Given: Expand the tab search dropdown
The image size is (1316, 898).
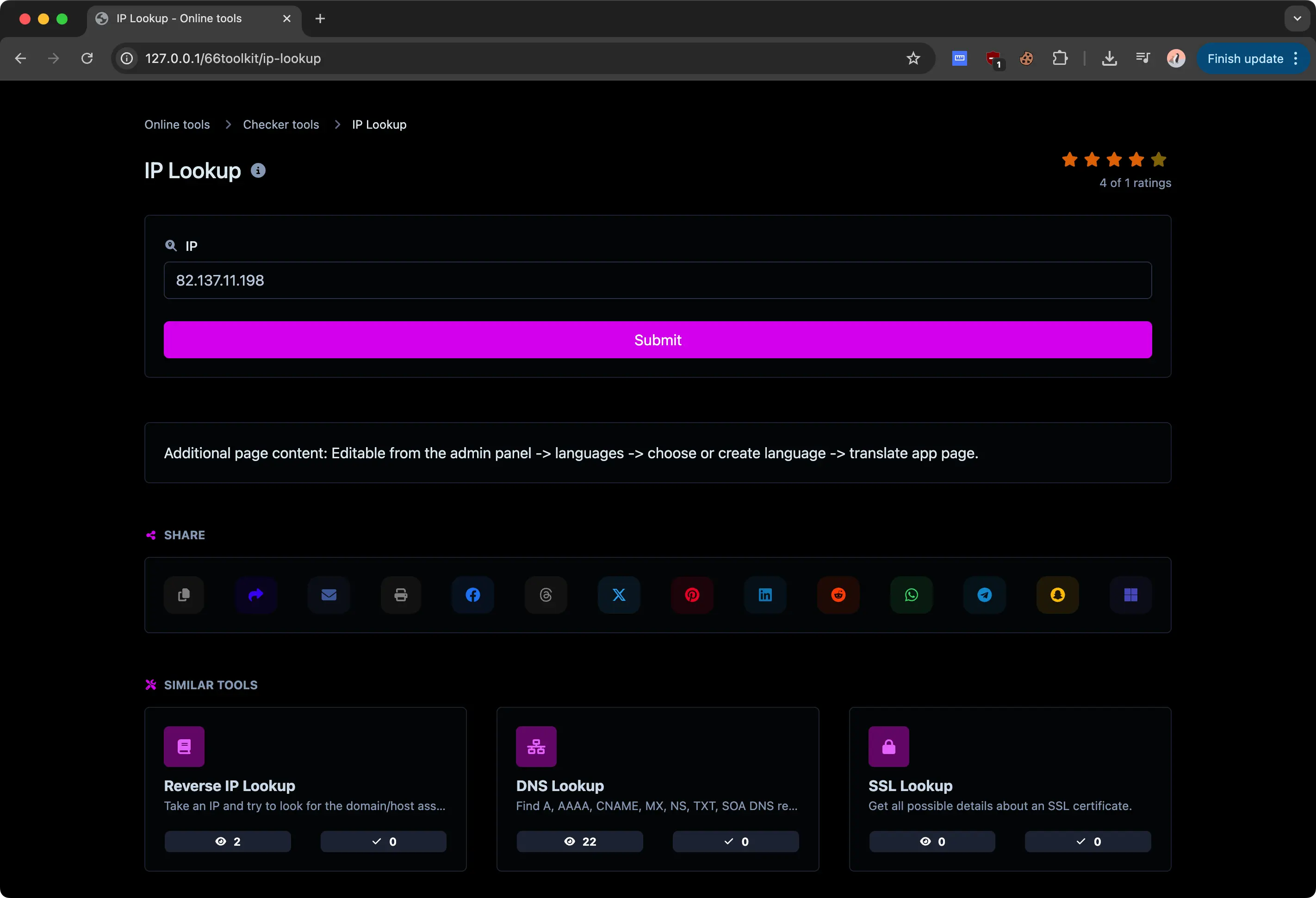Looking at the screenshot, I should (x=1296, y=18).
